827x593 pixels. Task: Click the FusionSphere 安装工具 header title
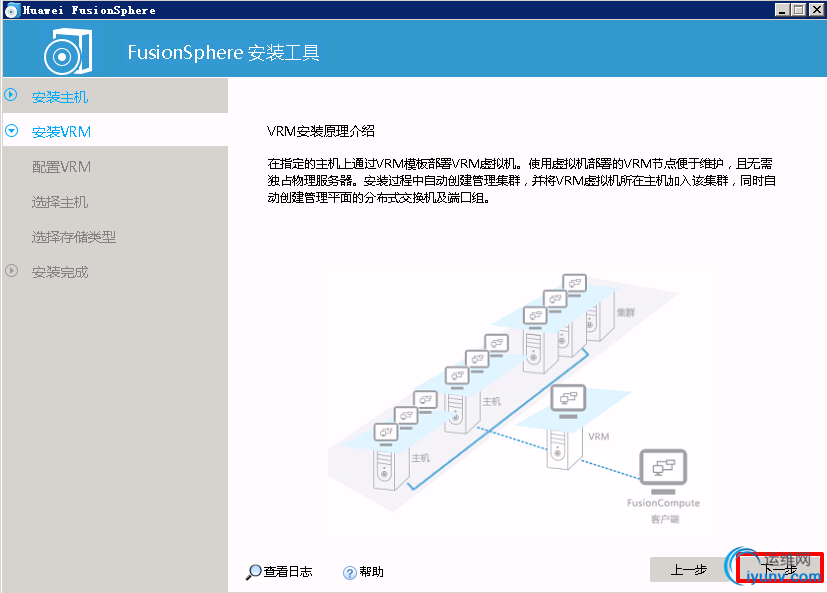[x=223, y=52]
